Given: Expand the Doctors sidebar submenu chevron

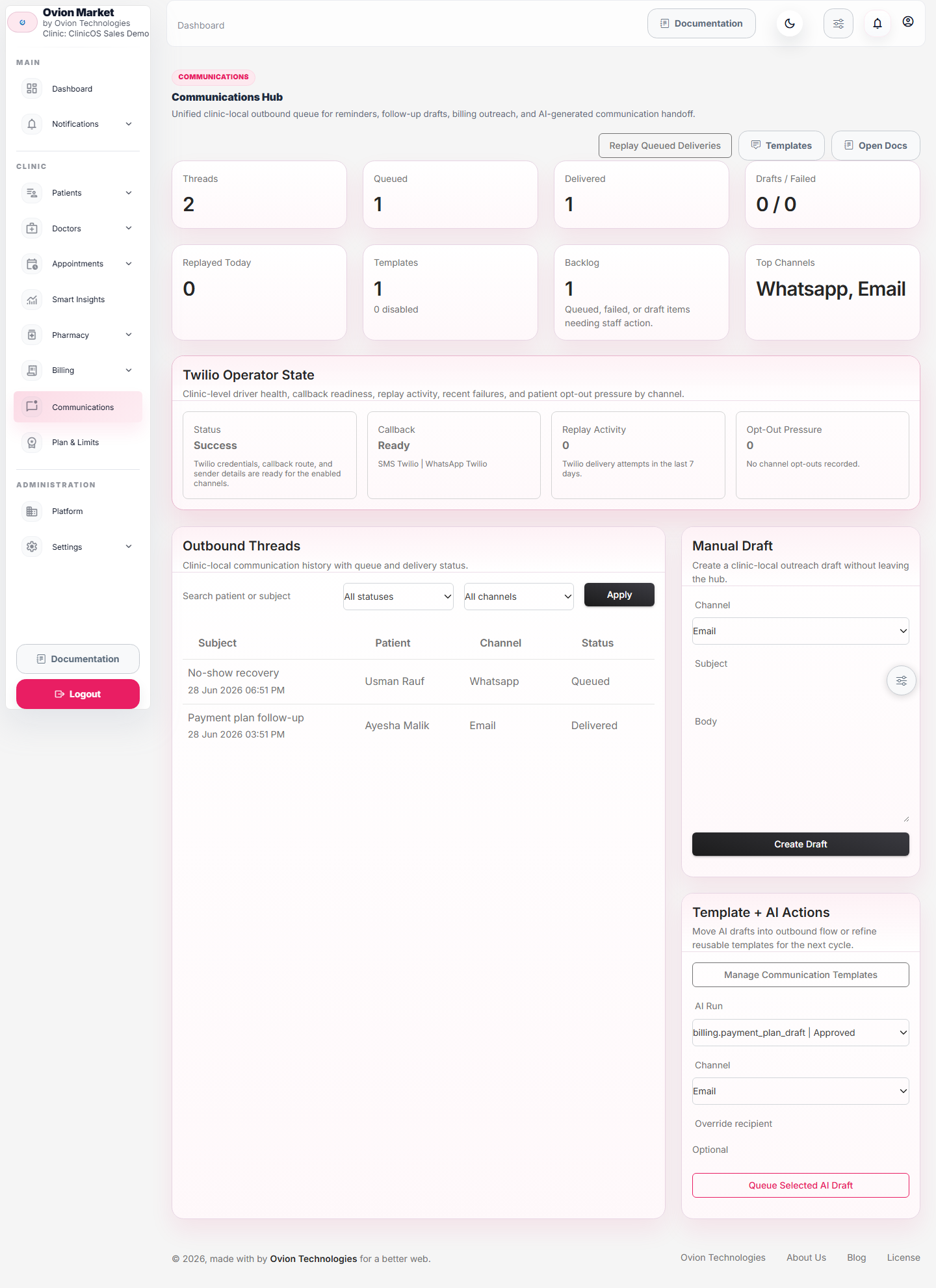Looking at the screenshot, I should [x=129, y=228].
